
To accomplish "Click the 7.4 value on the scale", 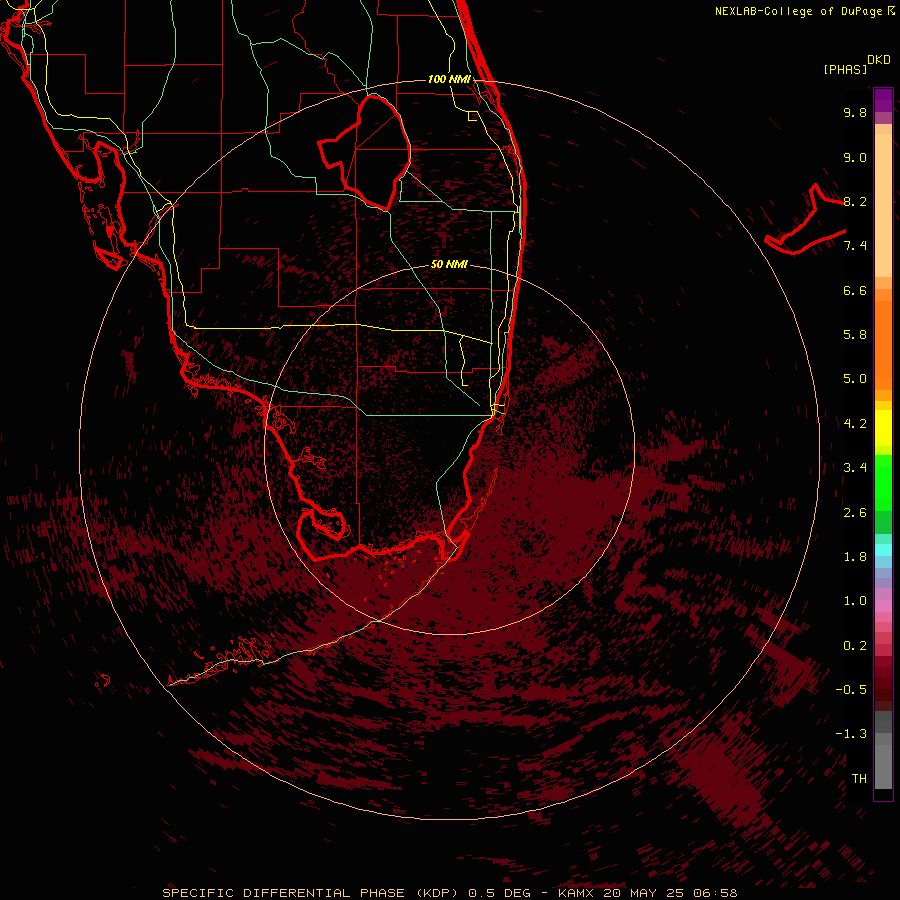I will pyautogui.click(x=855, y=246).
